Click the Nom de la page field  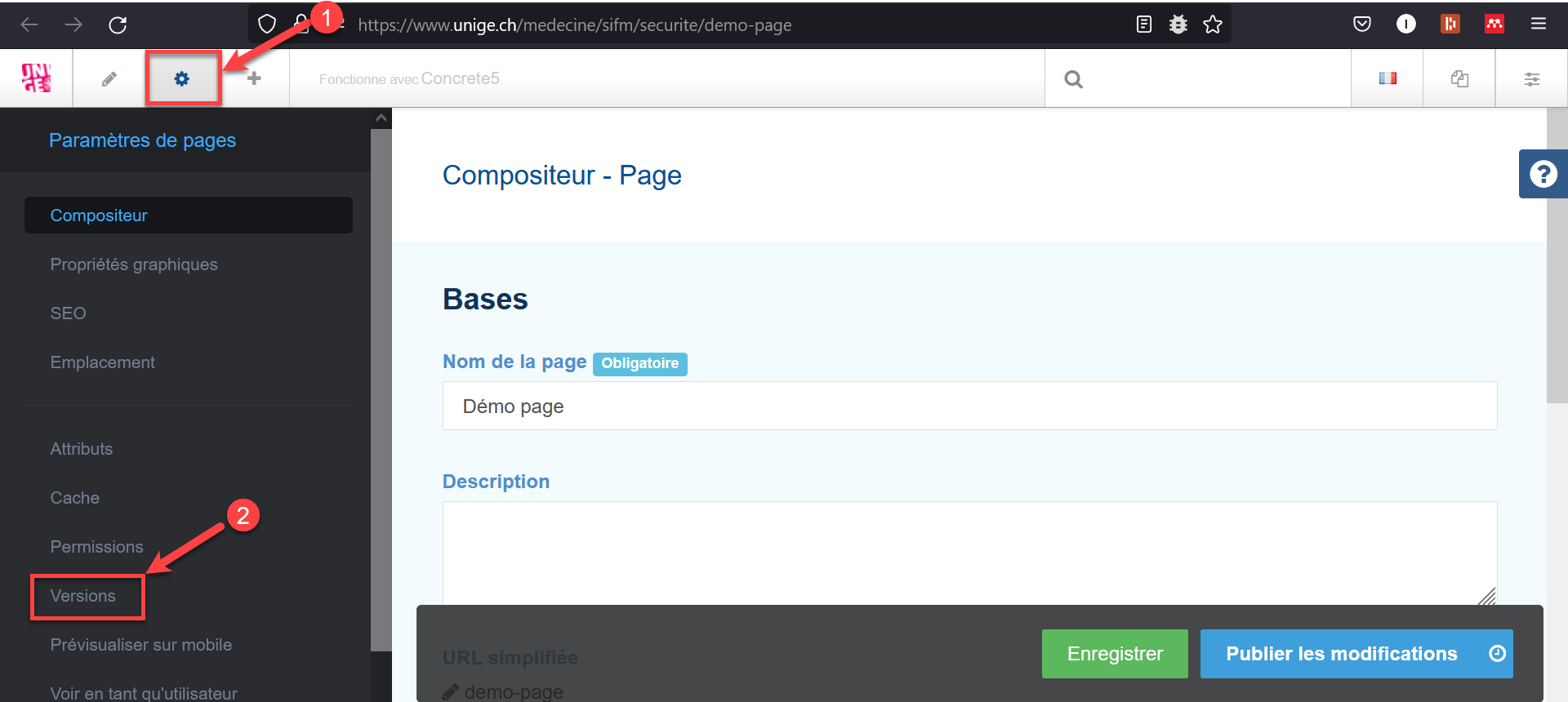(969, 406)
